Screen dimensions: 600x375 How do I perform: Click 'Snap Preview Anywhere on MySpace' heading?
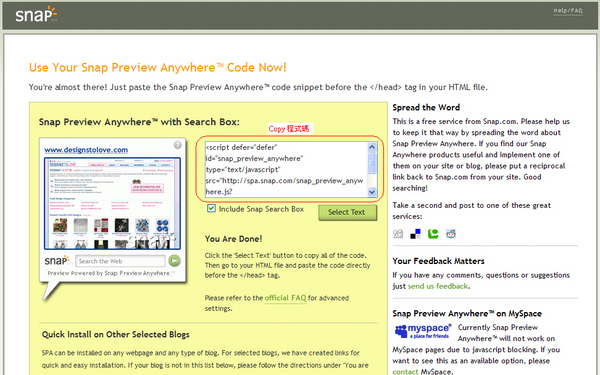click(467, 313)
